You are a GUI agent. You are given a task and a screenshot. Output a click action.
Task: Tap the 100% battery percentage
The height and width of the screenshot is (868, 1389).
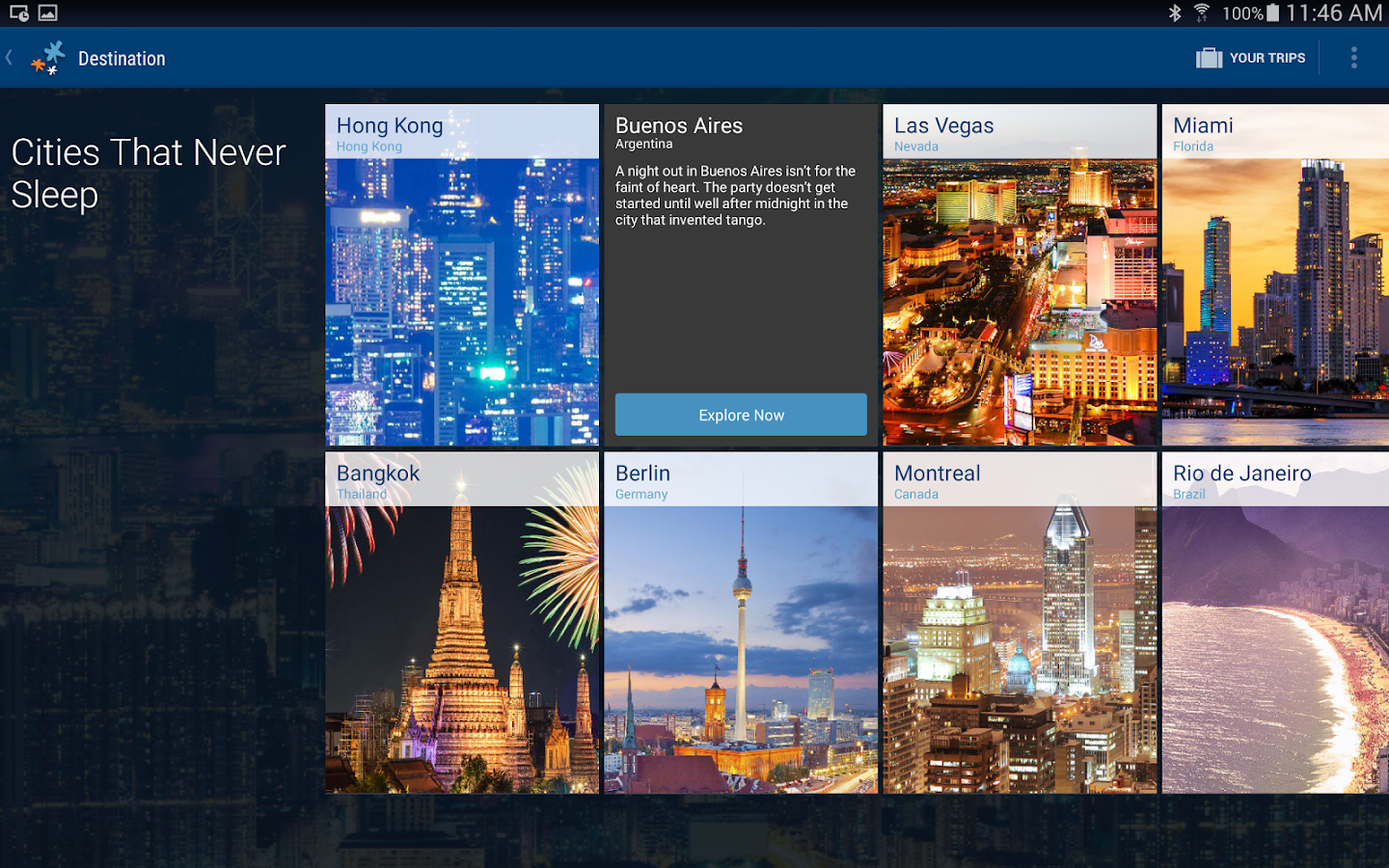tap(1242, 14)
